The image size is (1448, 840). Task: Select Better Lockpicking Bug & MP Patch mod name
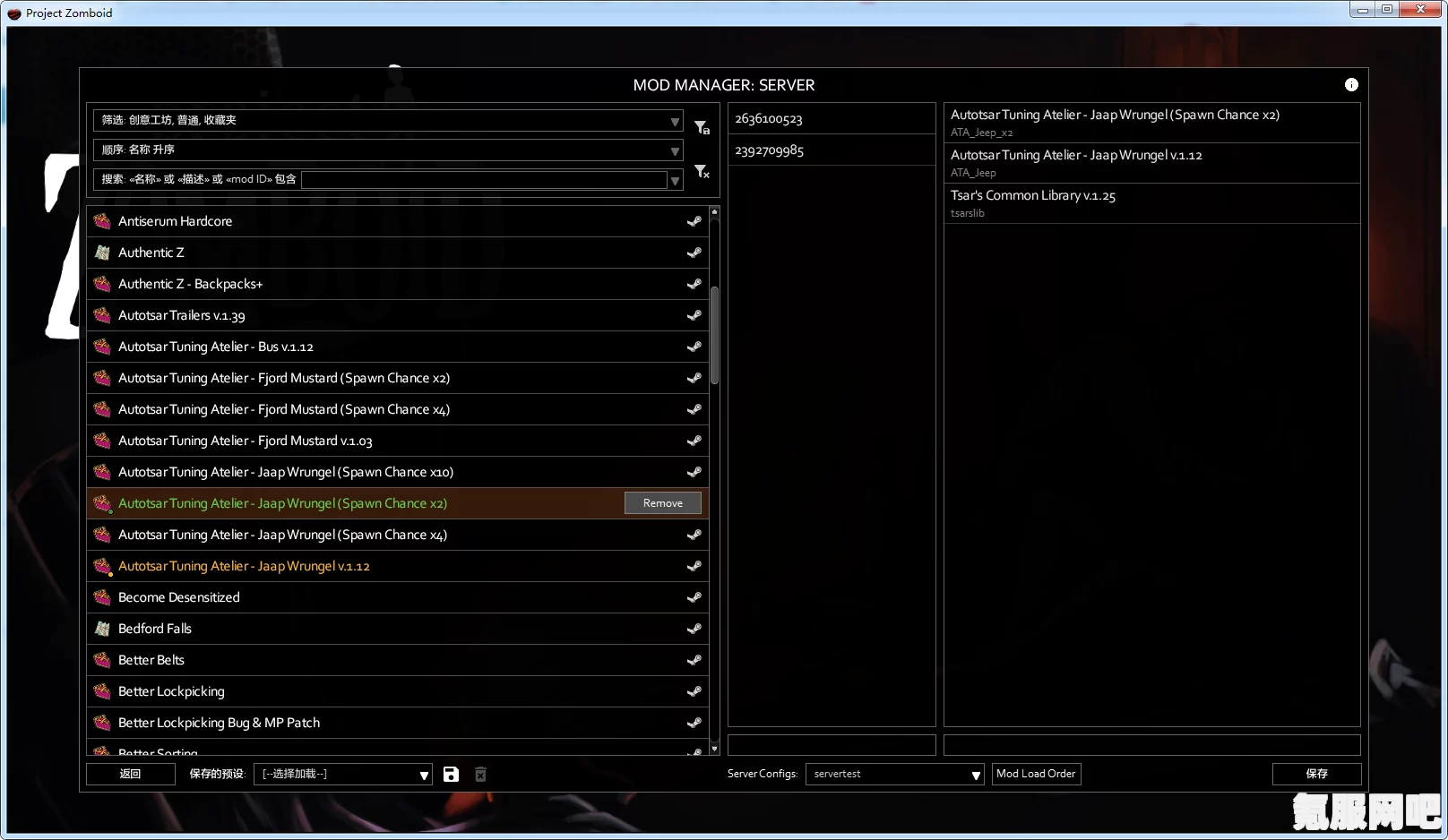[220, 723]
